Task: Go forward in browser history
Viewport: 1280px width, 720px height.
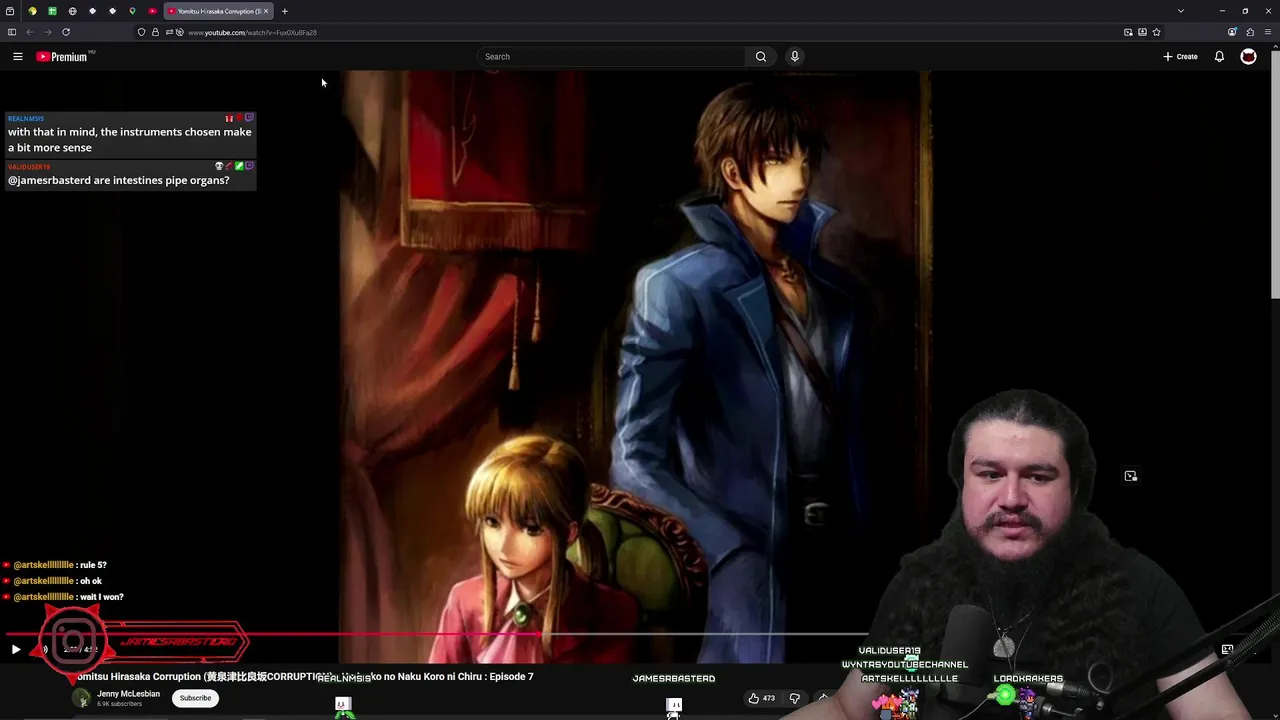Action: [48, 32]
